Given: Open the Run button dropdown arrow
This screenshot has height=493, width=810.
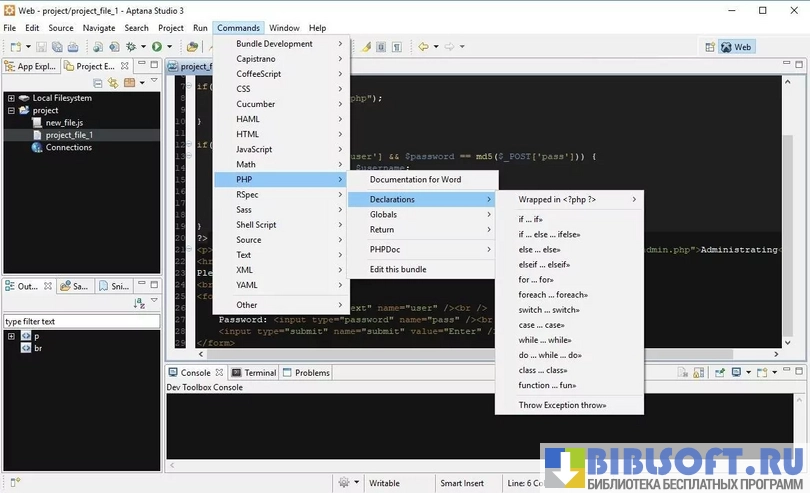Looking at the screenshot, I should (x=169, y=47).
